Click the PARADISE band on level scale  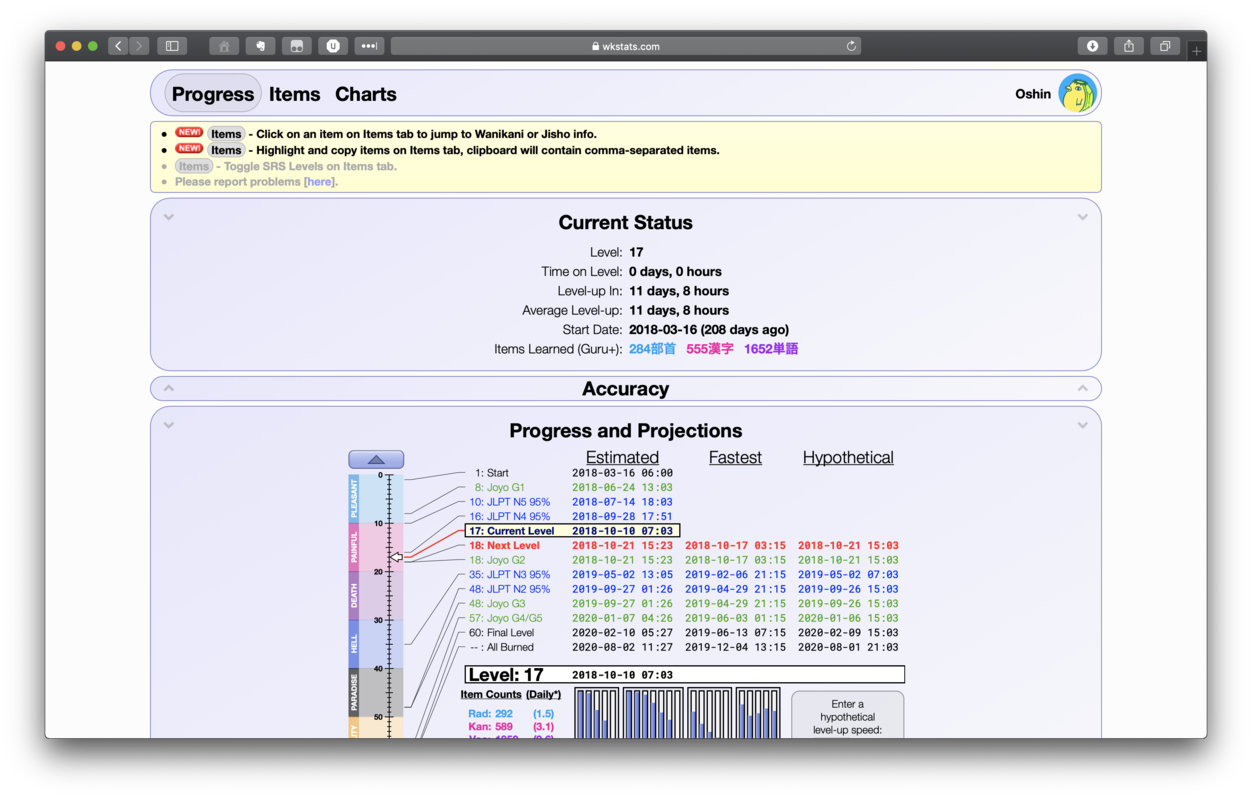pyautogui.click(x=354, y=692)
